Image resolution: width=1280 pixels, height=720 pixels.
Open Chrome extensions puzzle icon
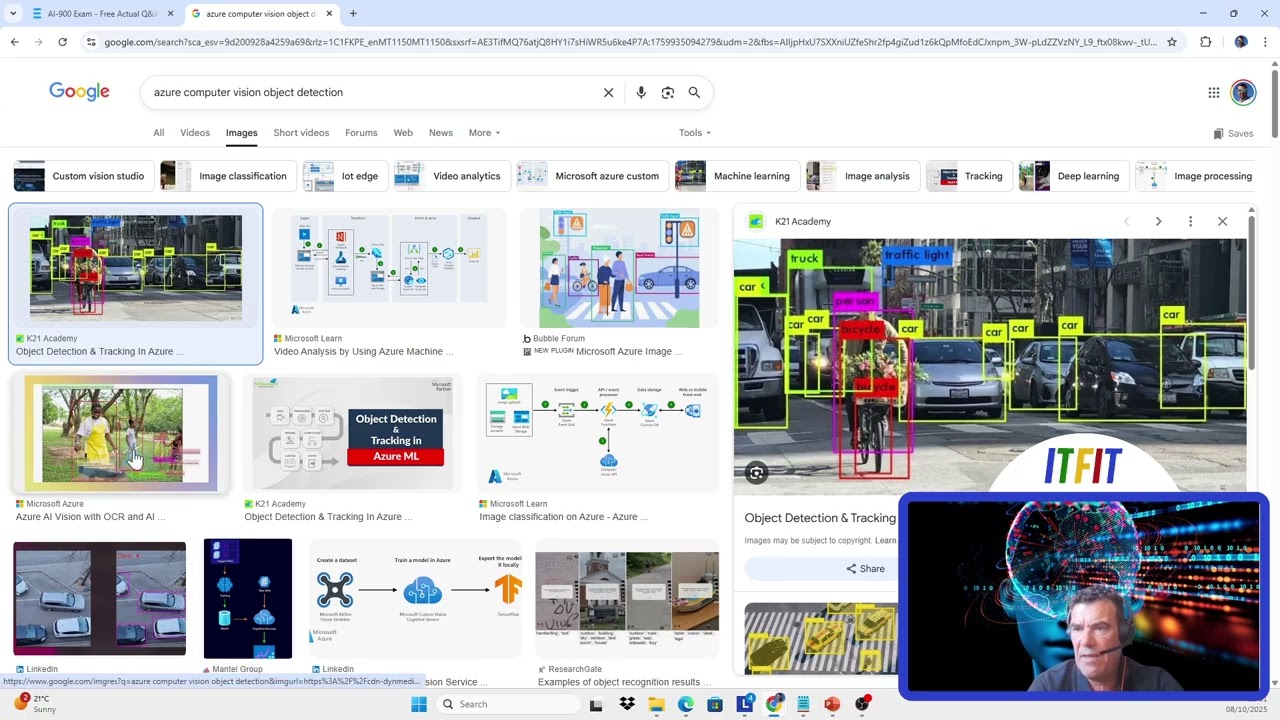1205,42
